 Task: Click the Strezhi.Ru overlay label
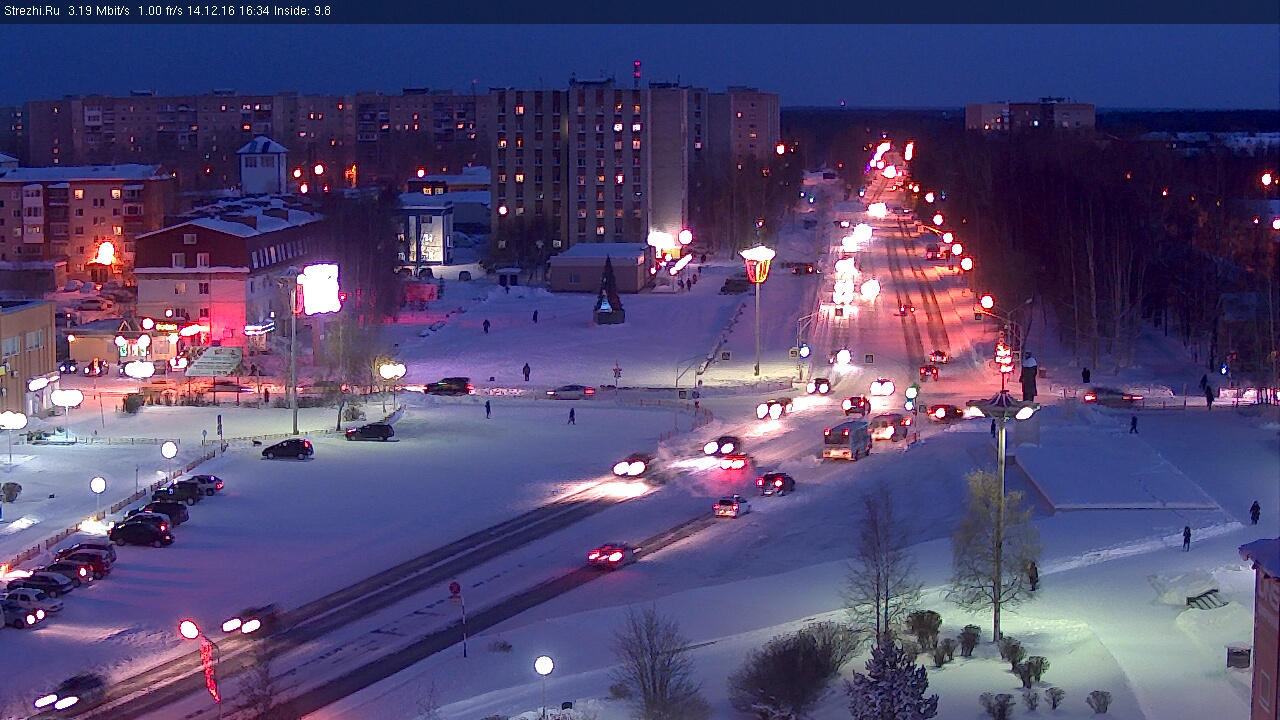[31, 11]
